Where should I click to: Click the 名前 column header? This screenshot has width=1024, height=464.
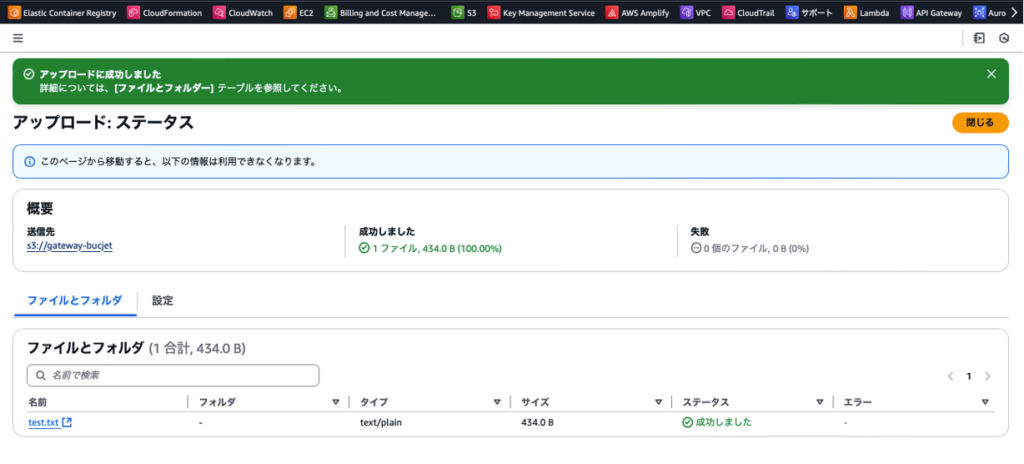pyautogui.click(x=37, y=402)
